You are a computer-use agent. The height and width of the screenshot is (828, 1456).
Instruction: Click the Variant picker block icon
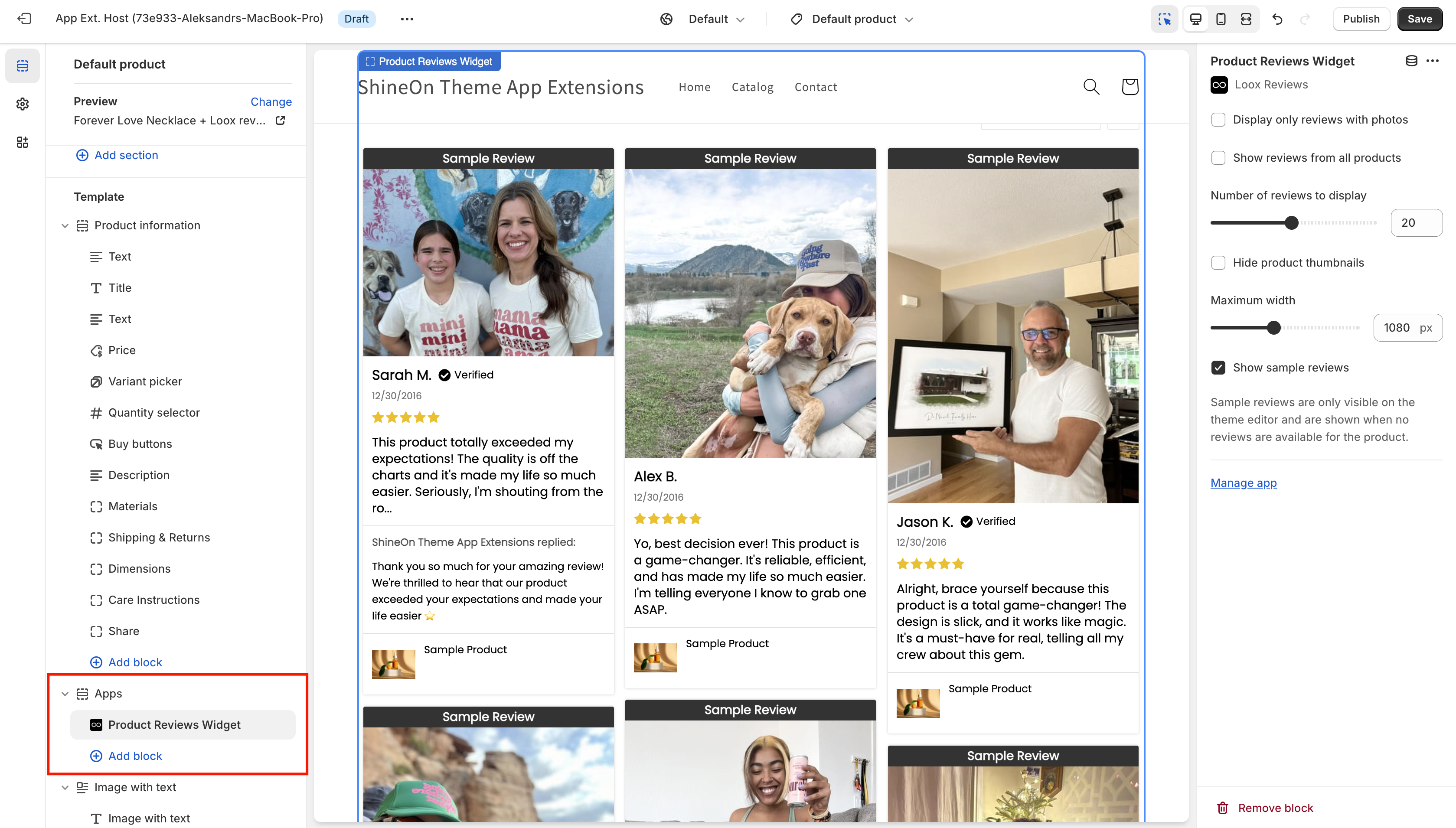point(96,381)
